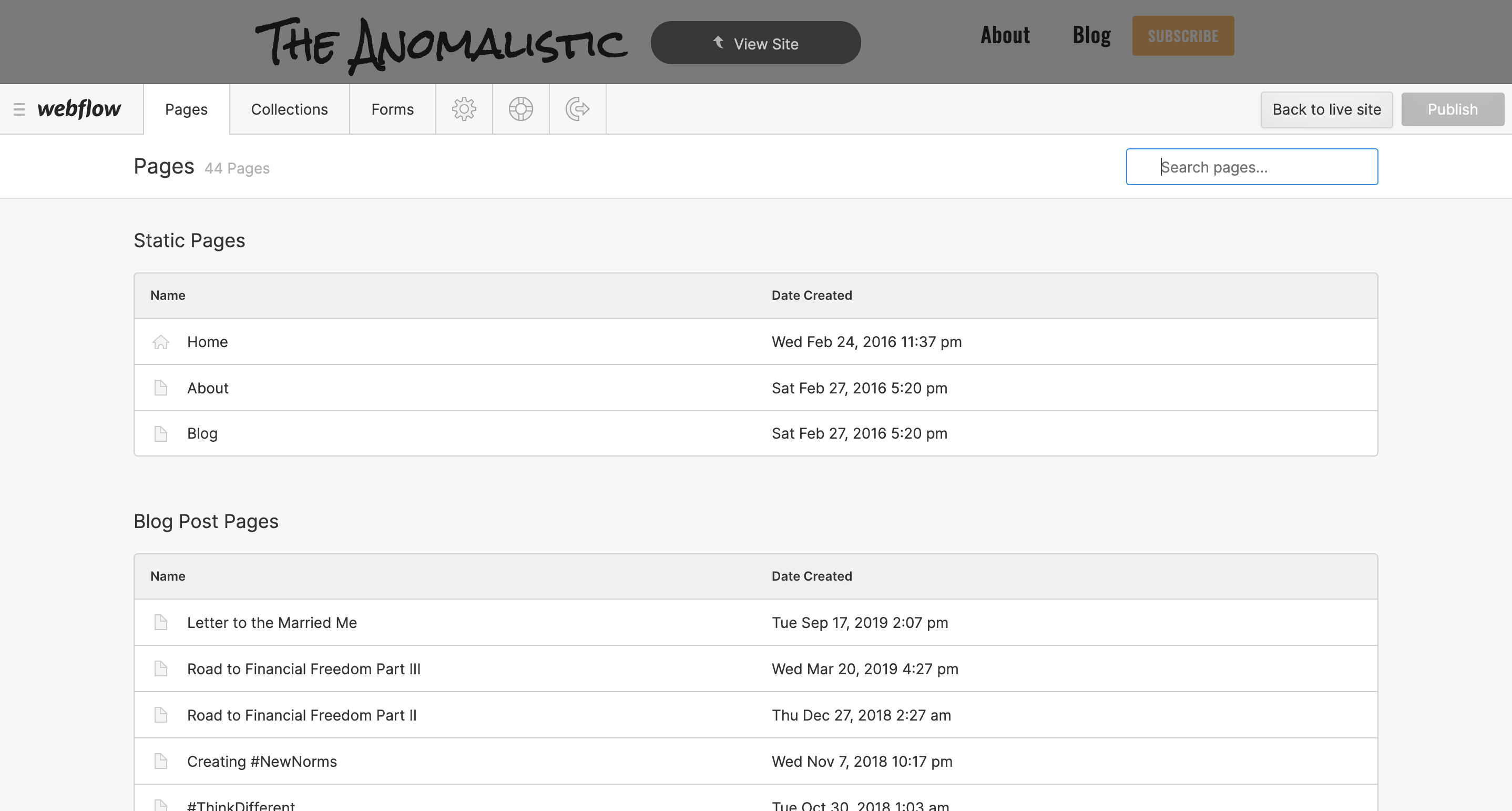
Task: Click the Blog page document icon
Action: pos(161,433)
